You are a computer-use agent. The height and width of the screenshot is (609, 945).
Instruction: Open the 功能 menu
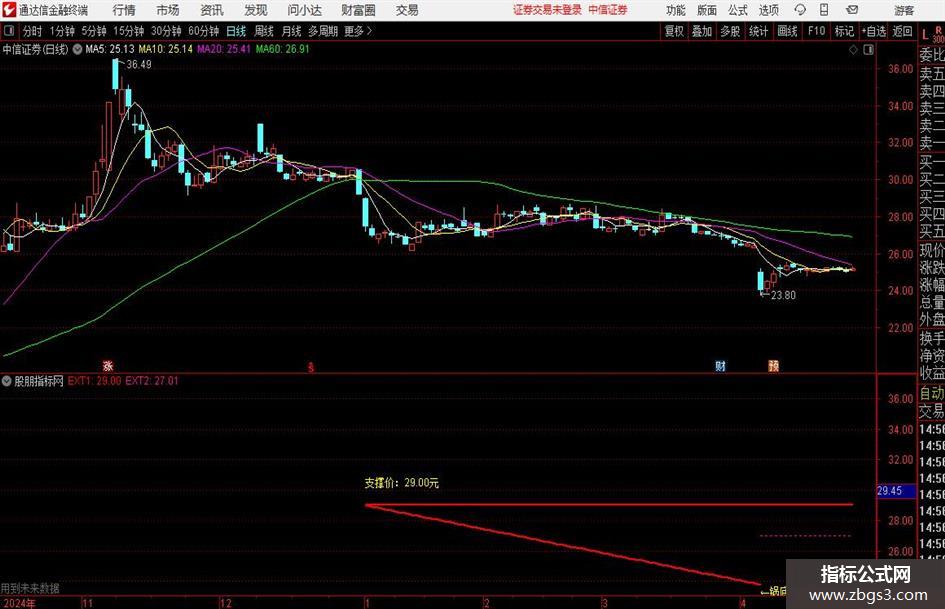[x=676, y=10]
